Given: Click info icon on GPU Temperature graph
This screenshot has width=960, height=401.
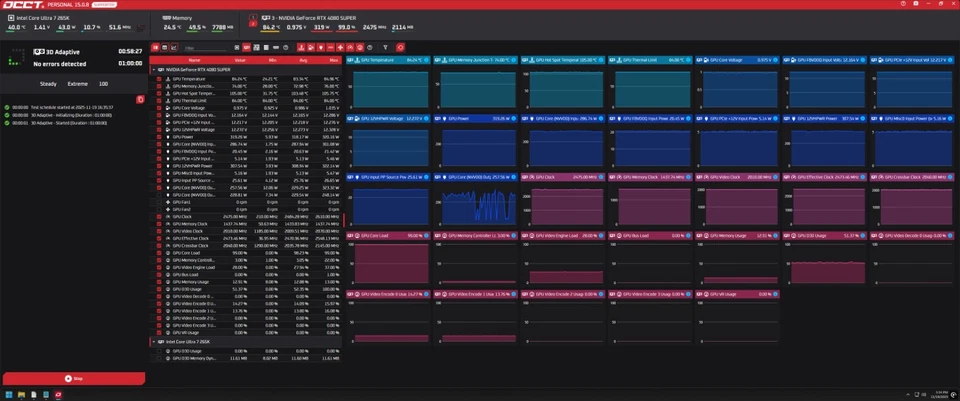Looking at the screenshot, I should click(x=426, y=60).
